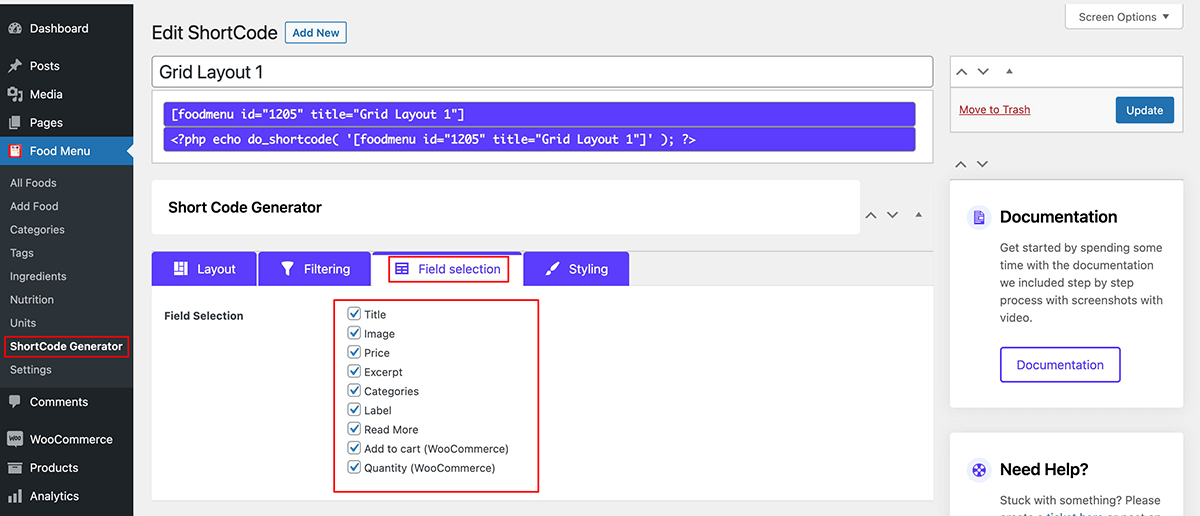The height and width of the screenshot is (516, 1200).
Task: Move Publish box down arrow
Action: click(983, 72)
